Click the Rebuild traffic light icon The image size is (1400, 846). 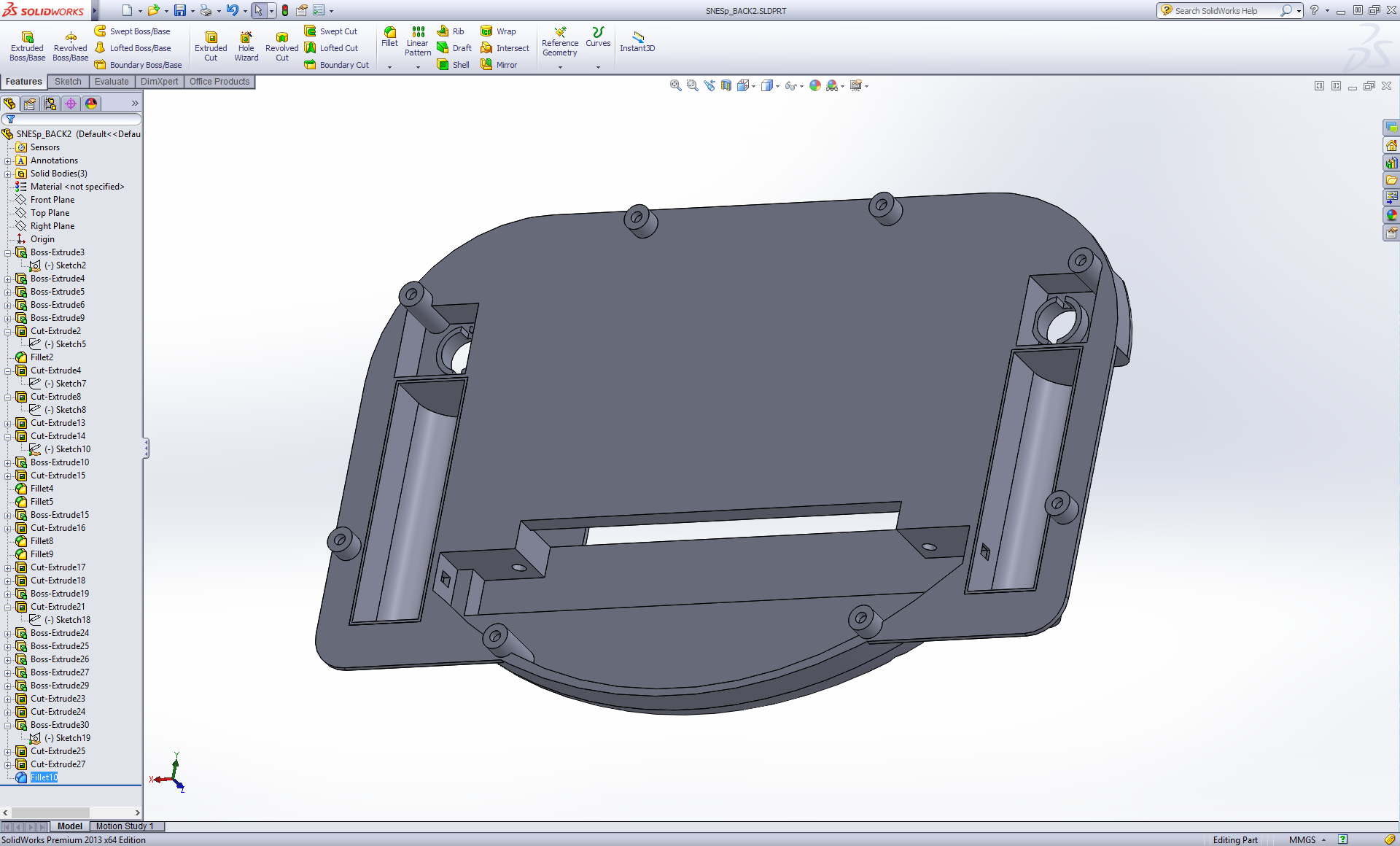(285, 10)
